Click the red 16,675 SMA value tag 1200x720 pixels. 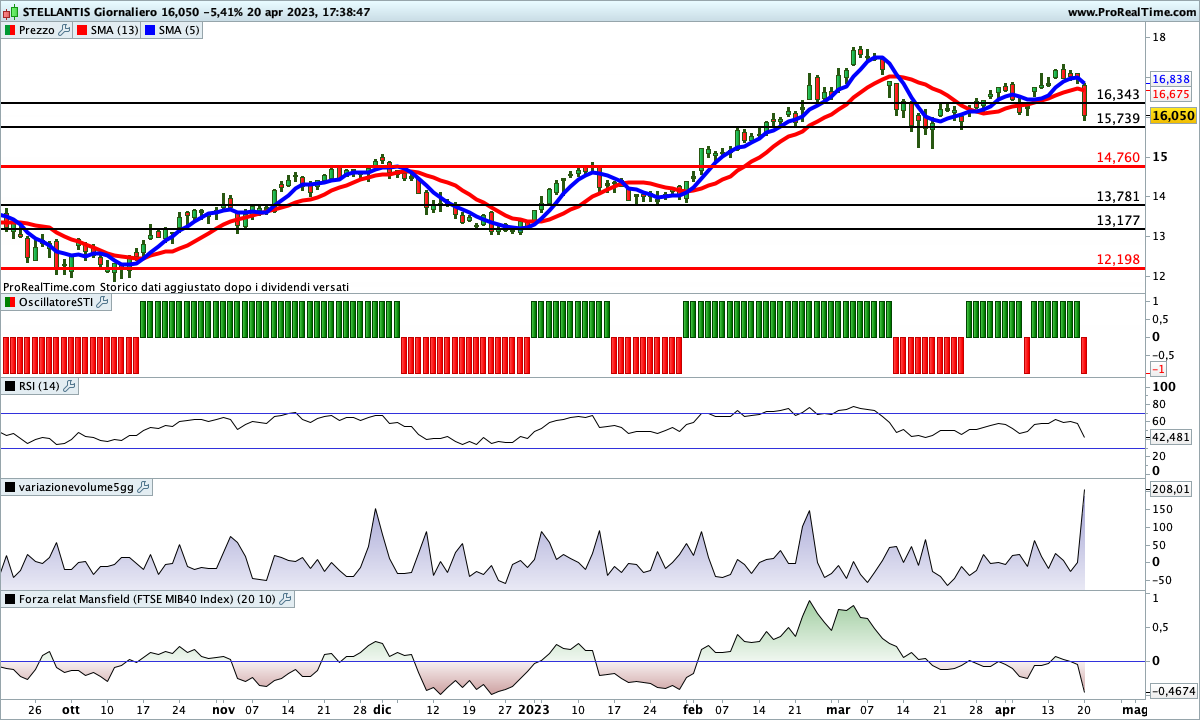click(x=1171, y=93)
